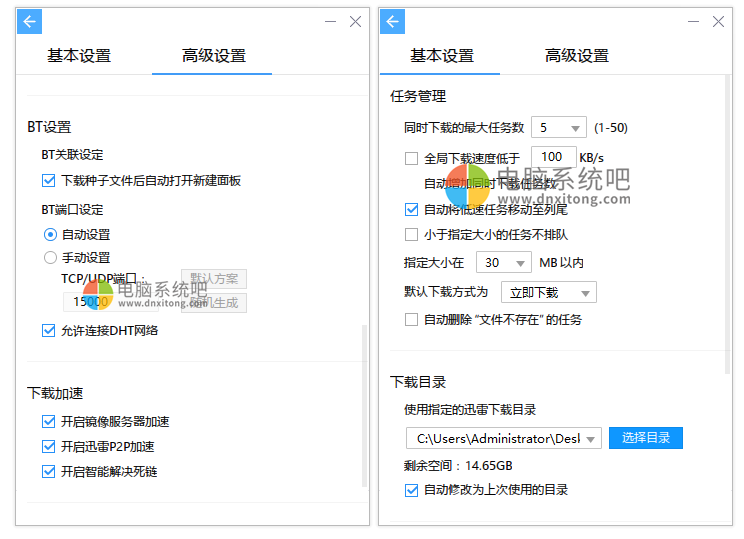Toggle 开启迅雷P2P加速 option
This screenshot has width=744, height=539.
(x=49, y=447)
